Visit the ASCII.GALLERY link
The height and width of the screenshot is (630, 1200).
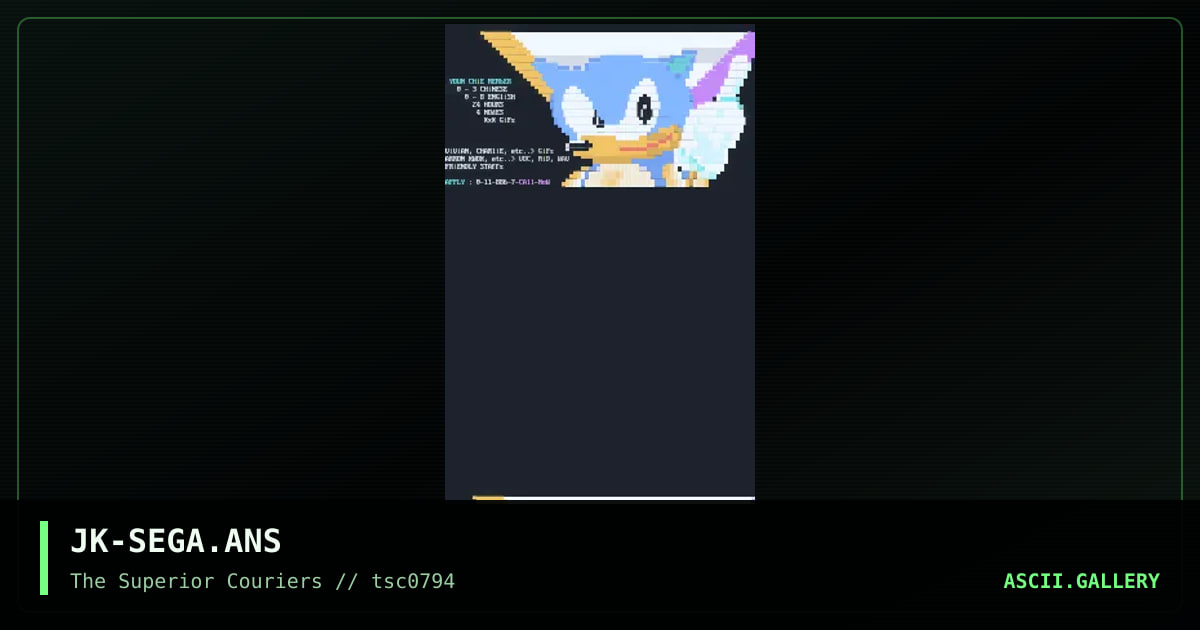tap(1081, 581)
